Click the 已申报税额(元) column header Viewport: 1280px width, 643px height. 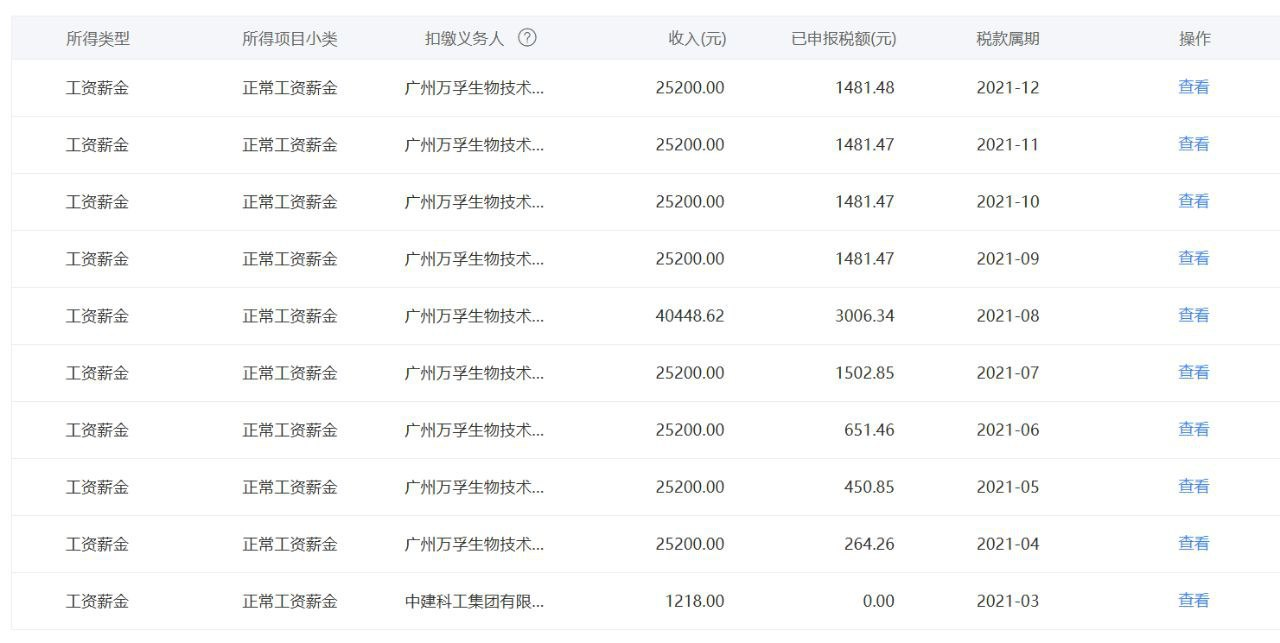tap(843, 39)
